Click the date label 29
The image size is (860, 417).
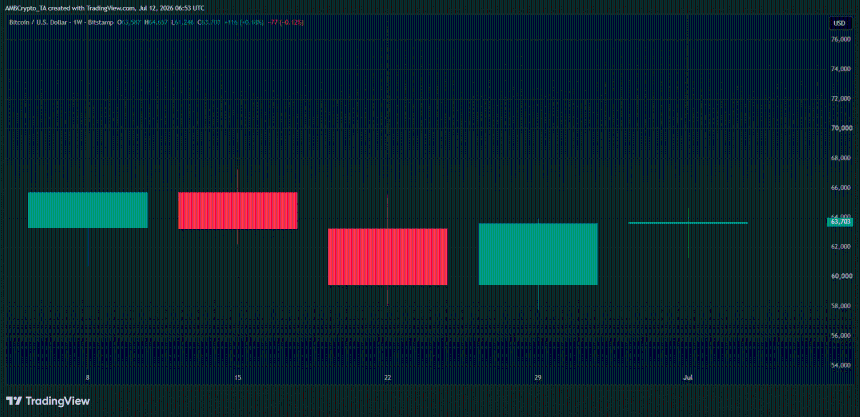tap(538, 377)
